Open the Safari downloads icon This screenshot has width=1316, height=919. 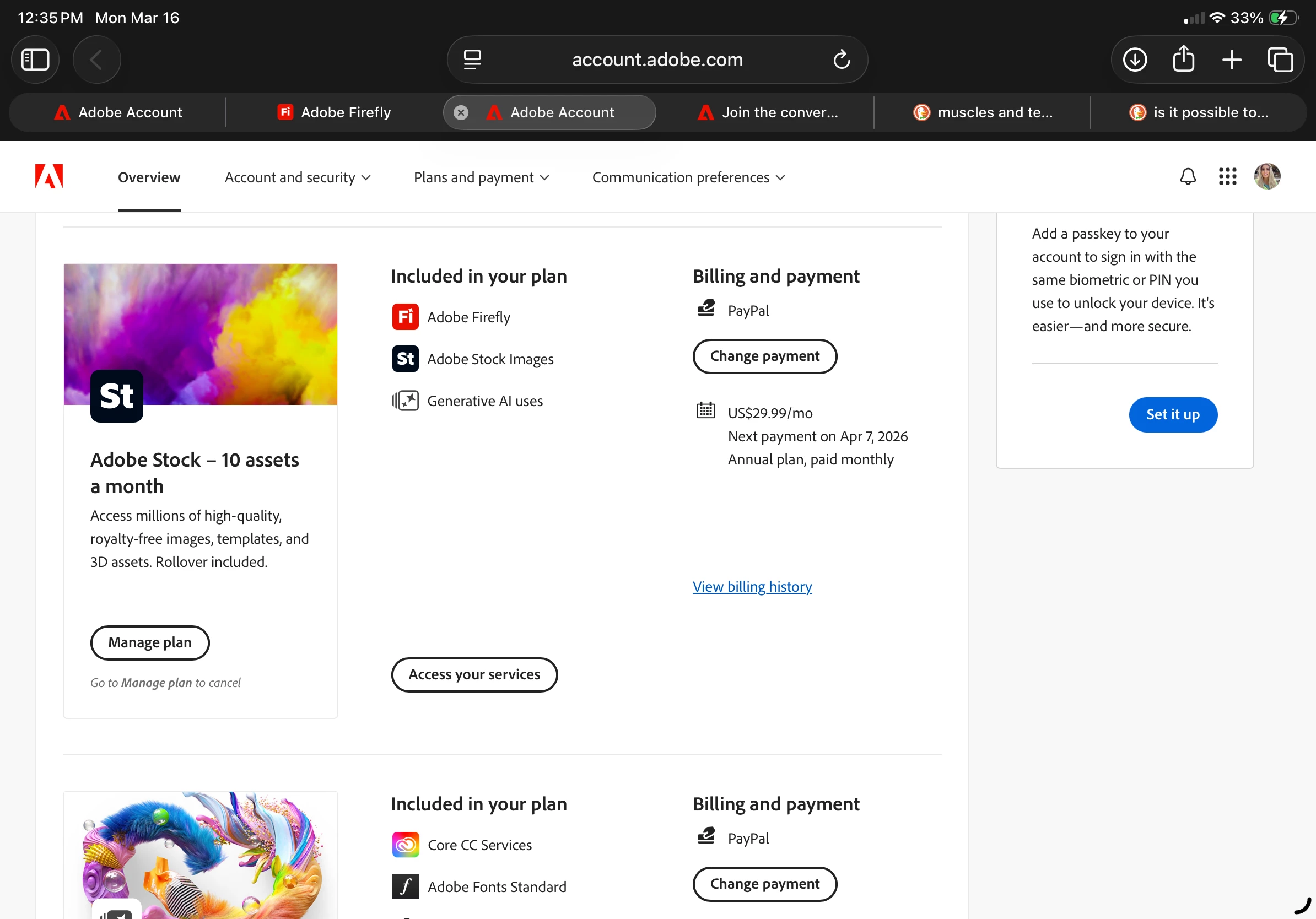pyautogui.click(x=1134, y=60)
